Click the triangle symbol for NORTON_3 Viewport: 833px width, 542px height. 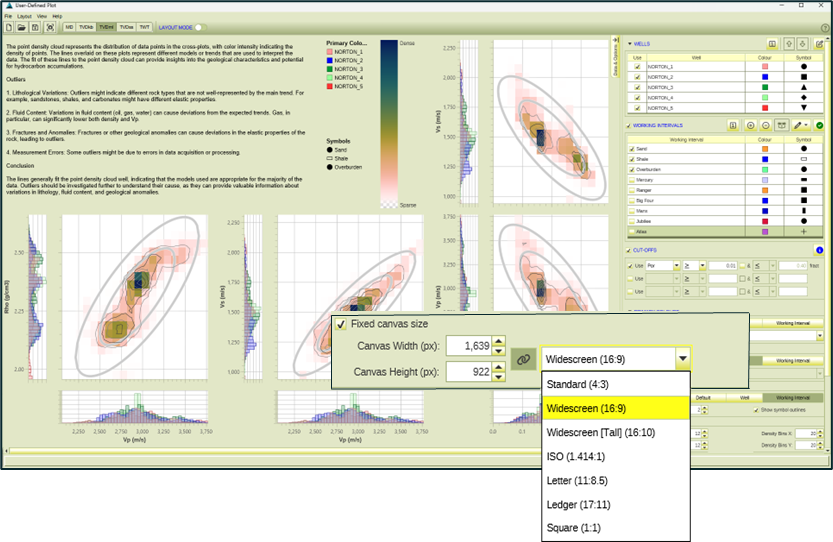(x=803, y=87)
